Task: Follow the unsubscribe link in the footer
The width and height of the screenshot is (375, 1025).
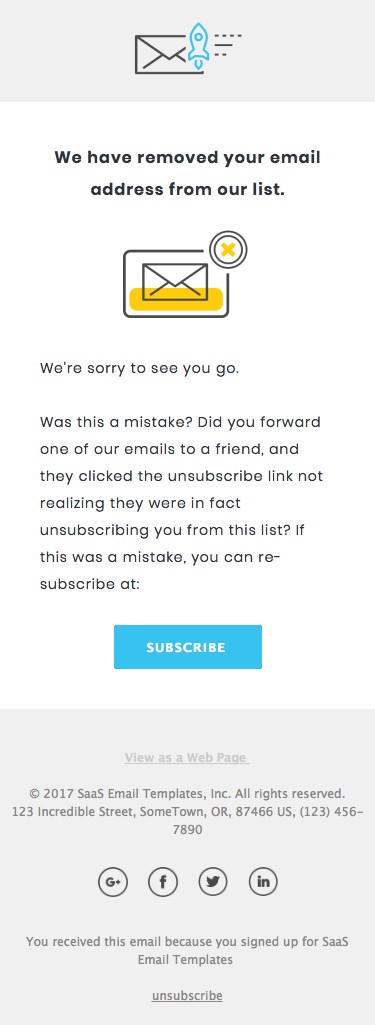Action: pos(188,996)
